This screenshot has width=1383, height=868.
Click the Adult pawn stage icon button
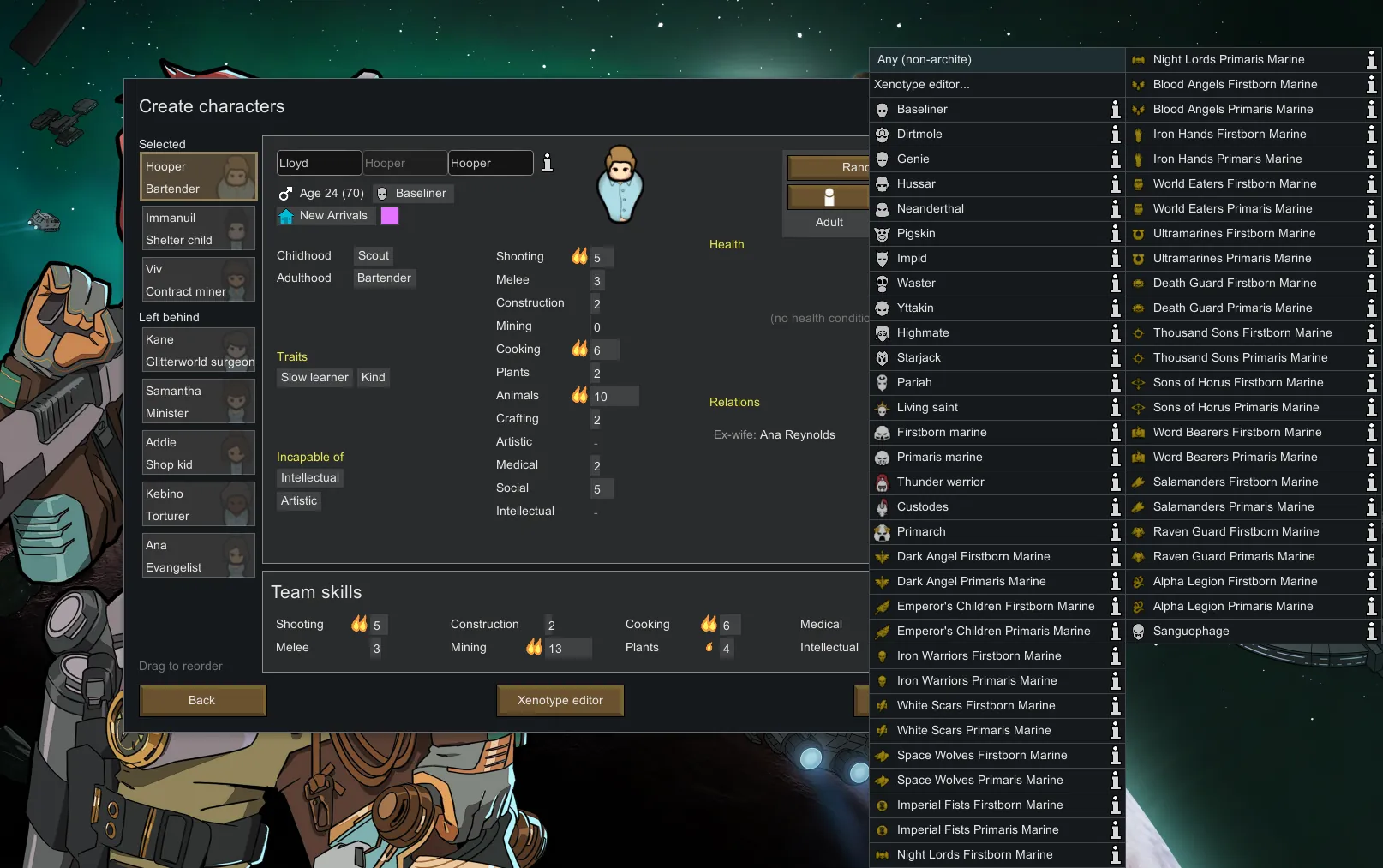click(x=829, y=197)
